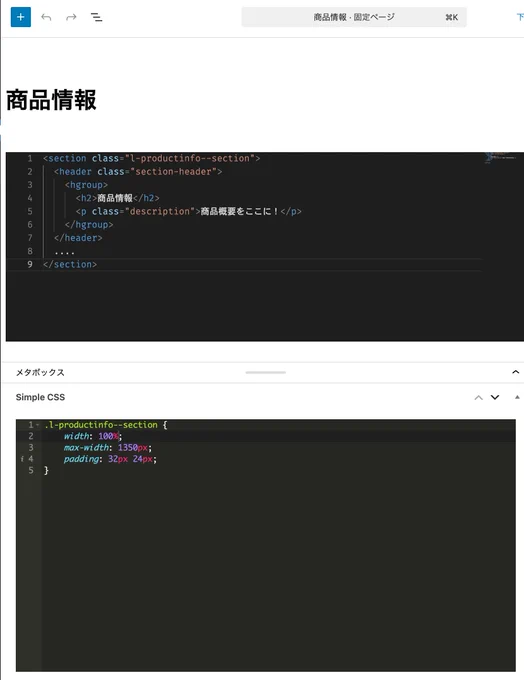Click line number 9 in HTML editor
This screenshot has height=680, width=524.
click(29, 264)
